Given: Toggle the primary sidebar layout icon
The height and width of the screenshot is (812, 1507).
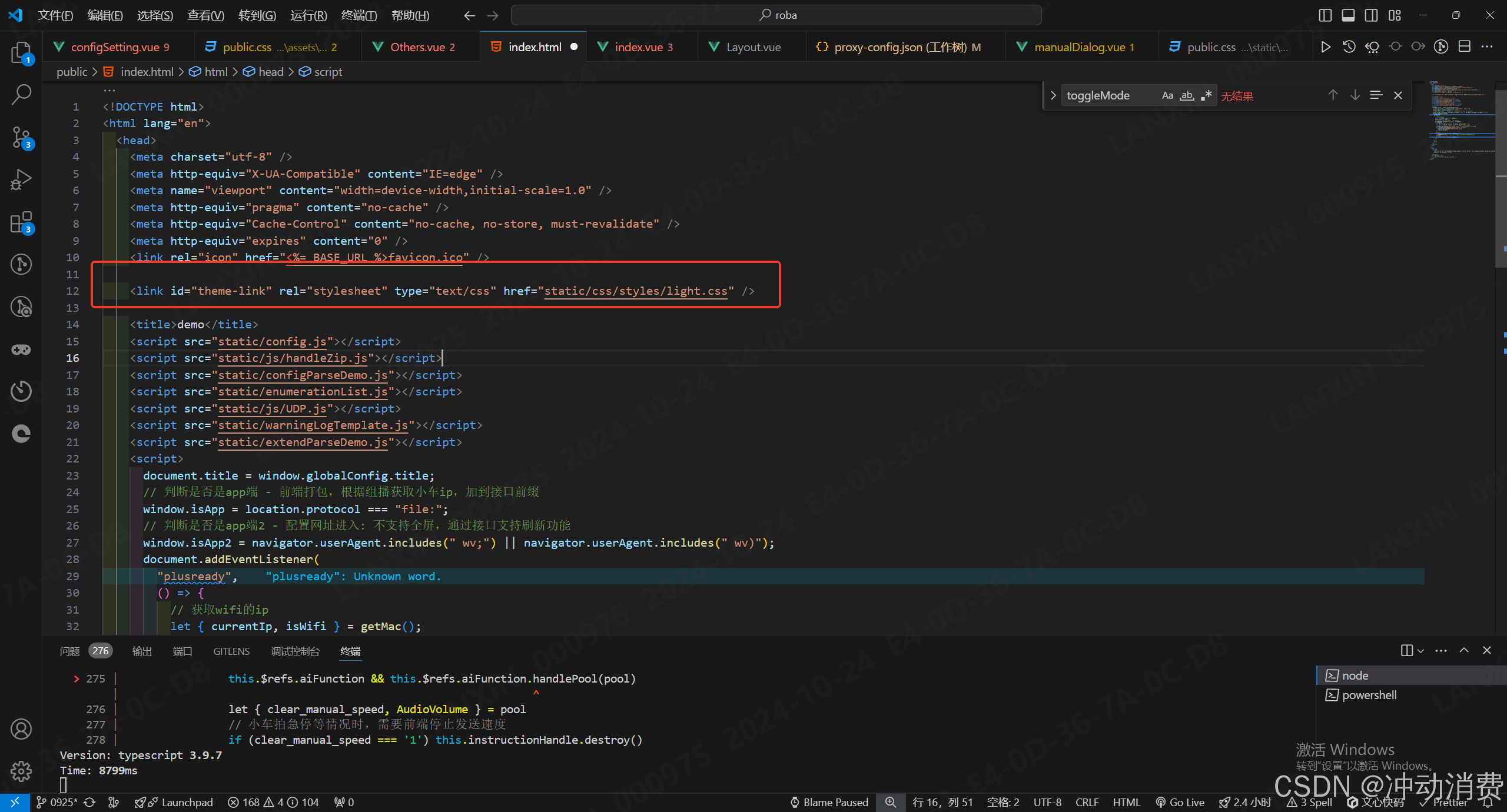Looking at the screenshot, I should [x=1325, y=15].
